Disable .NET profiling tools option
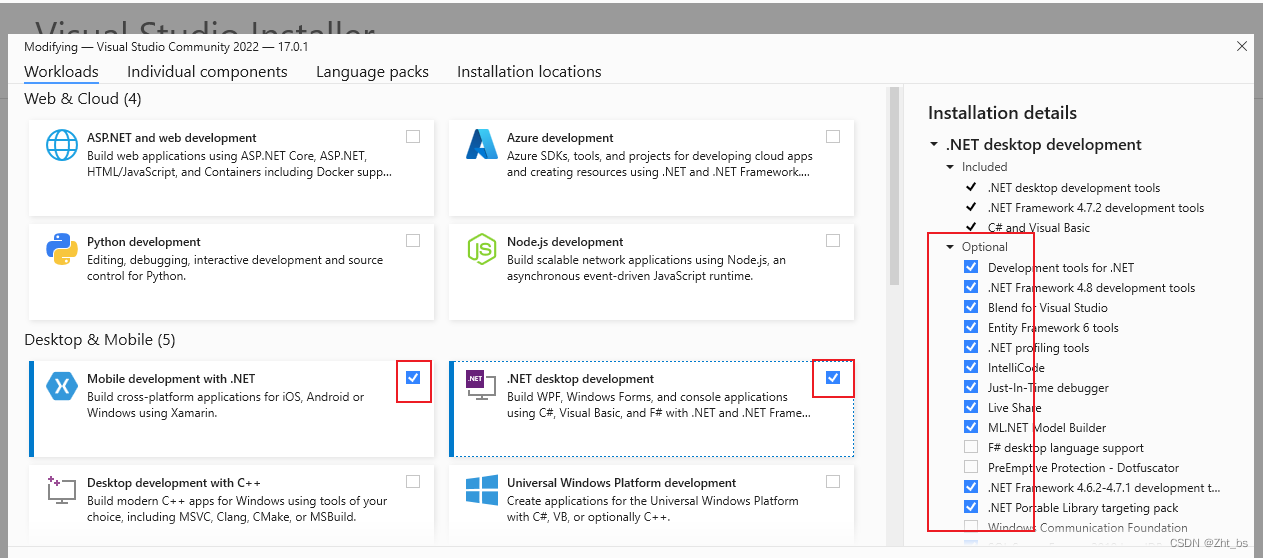This screenshot has width=1263, height=558. pos(971,347)
